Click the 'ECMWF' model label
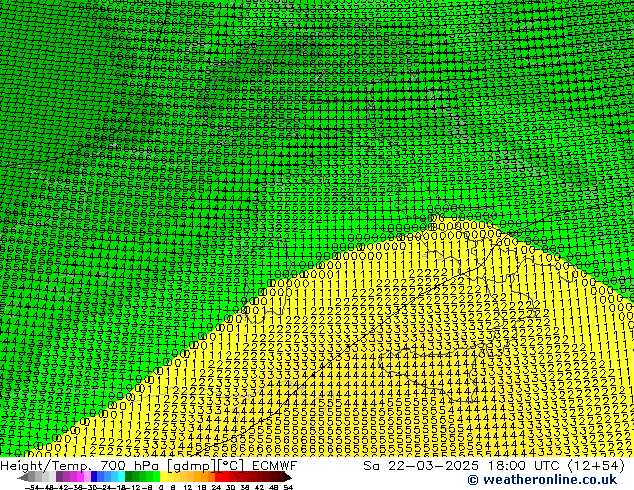Viewport: 634px width, 490px height. tap(275, 466)
